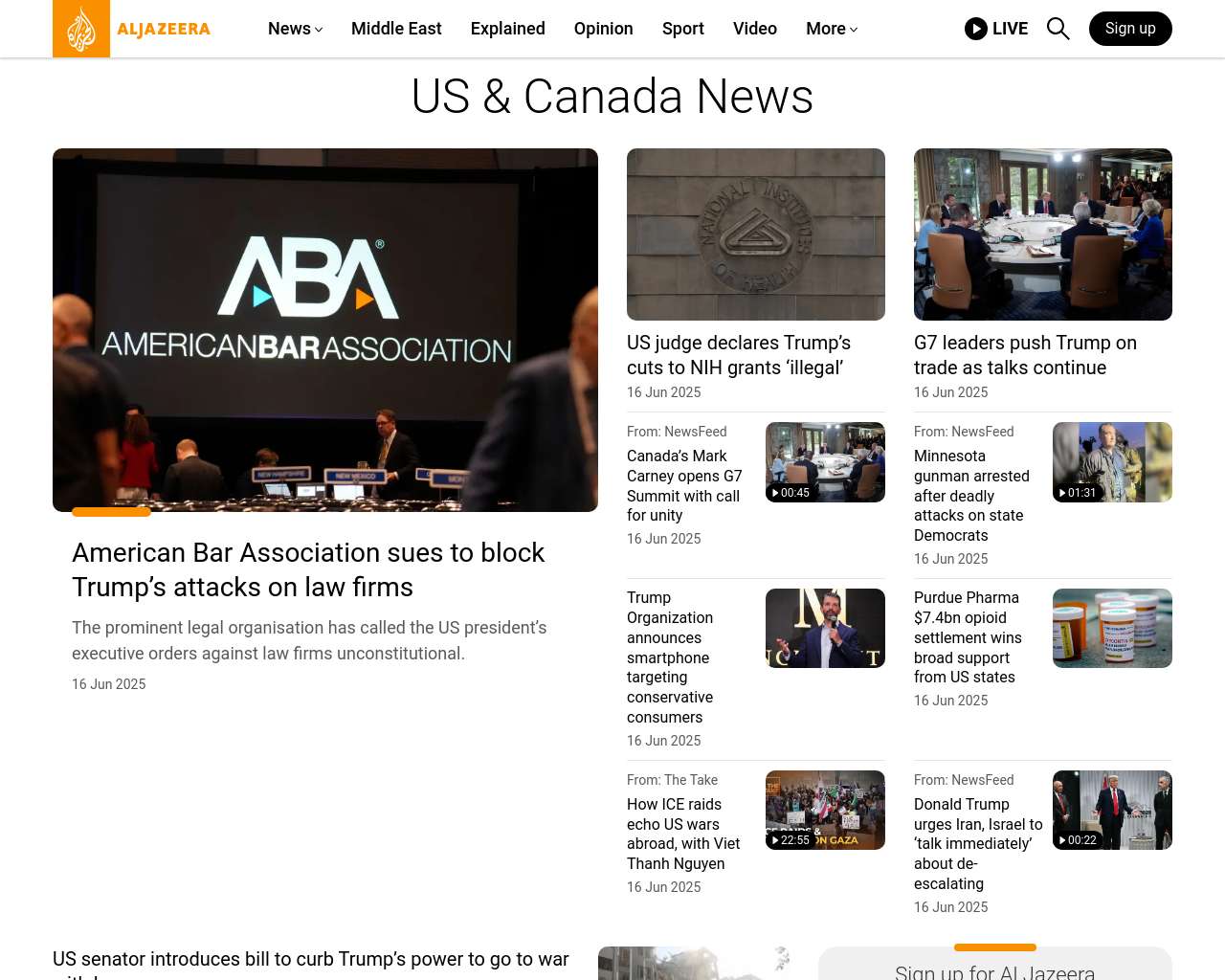The width and height of the screenshot is (1225, 980).
Task: Open How ICE raids echo US wars story
Action: [x=683, y=834]
